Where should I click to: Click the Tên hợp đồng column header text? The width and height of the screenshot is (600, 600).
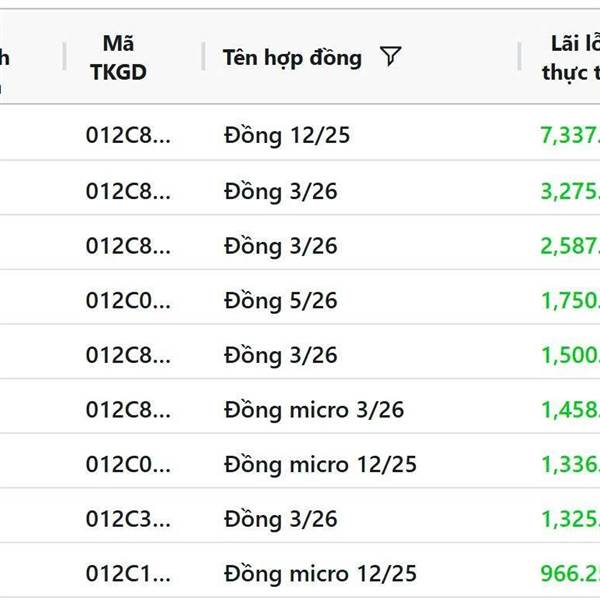[292, 57]
